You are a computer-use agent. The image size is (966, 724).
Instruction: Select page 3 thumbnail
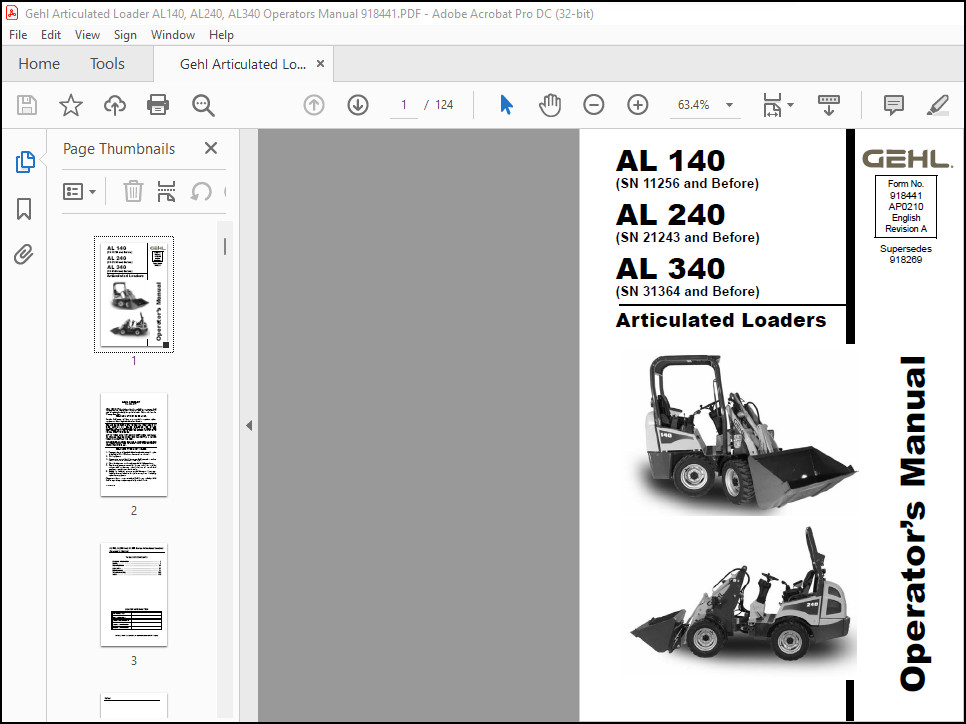point(134,595)
